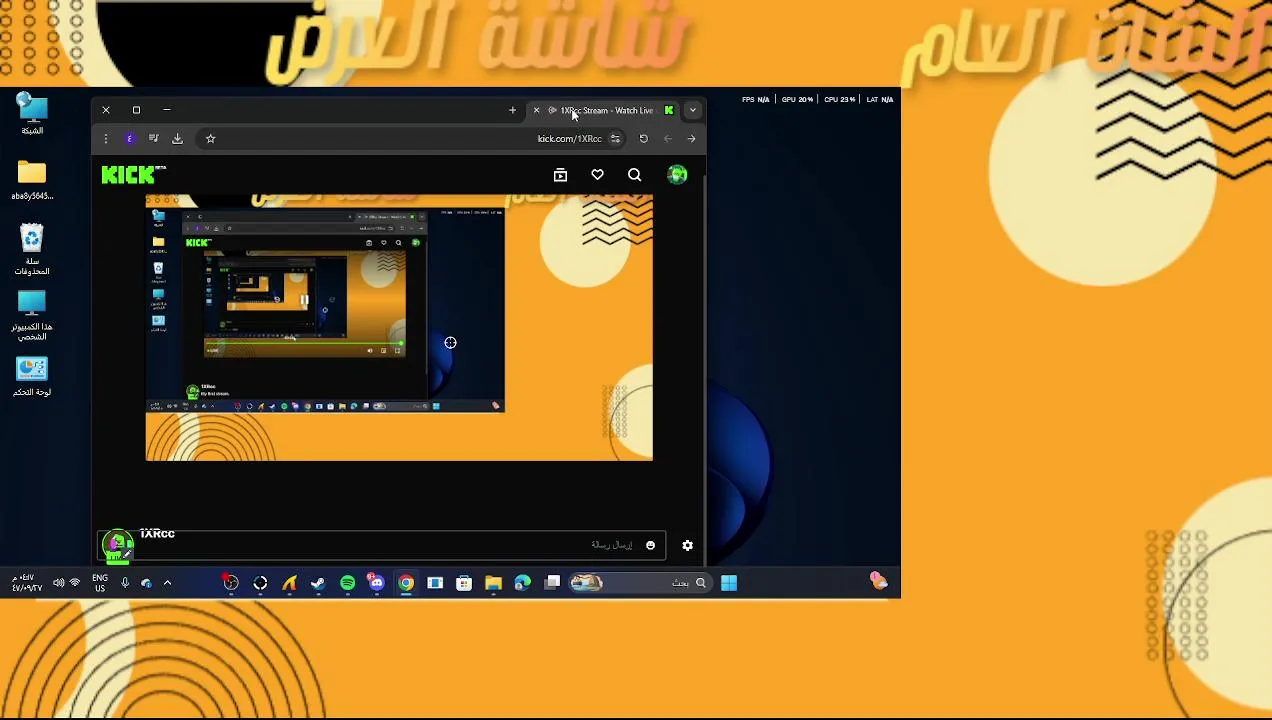
Task: Open a new Chrome tab with plus button
Action: tap(512, 110)
